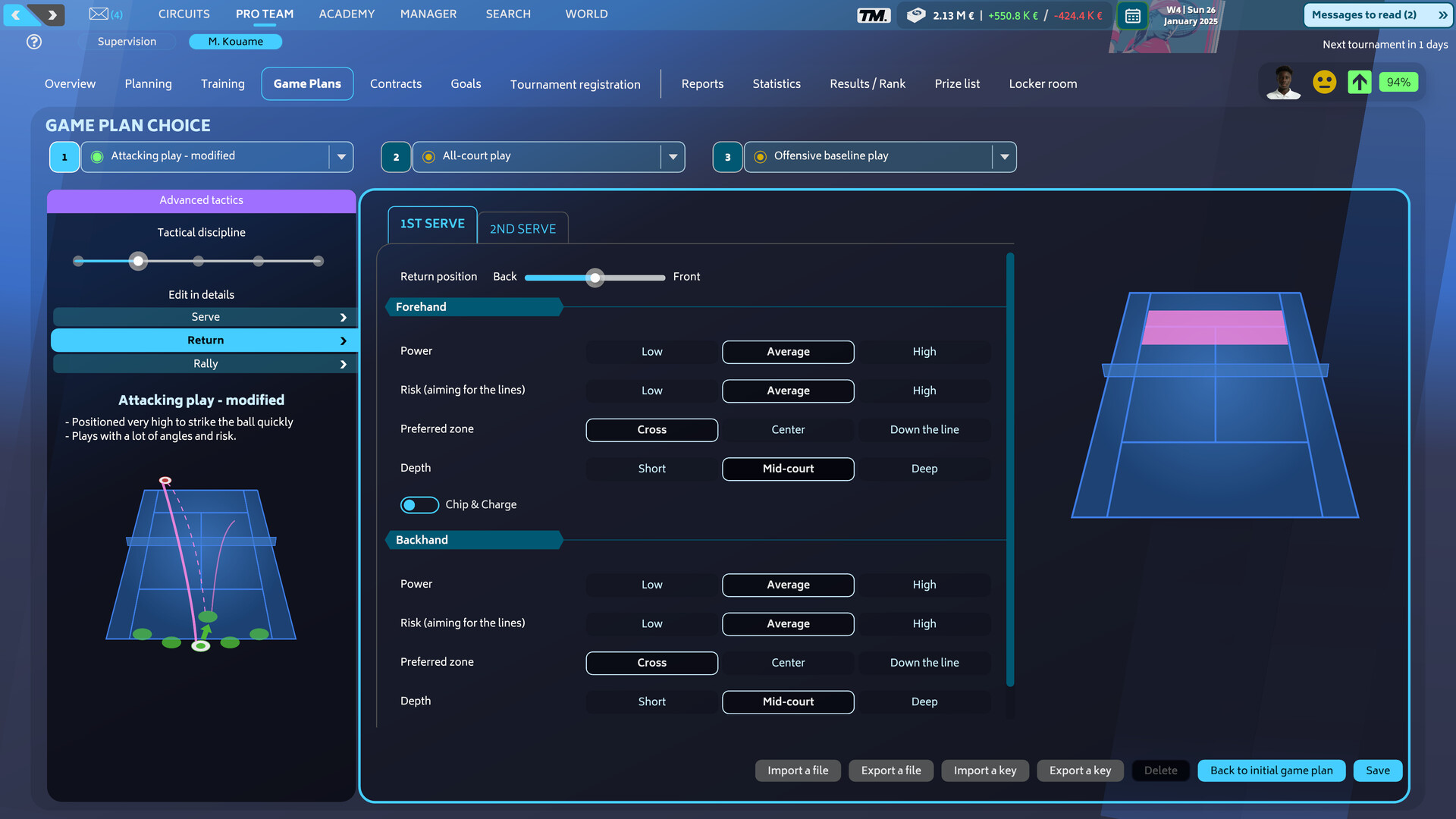Expand the Serve details section
This screenshot has height=819, width=1456.
tap(205, 316)
